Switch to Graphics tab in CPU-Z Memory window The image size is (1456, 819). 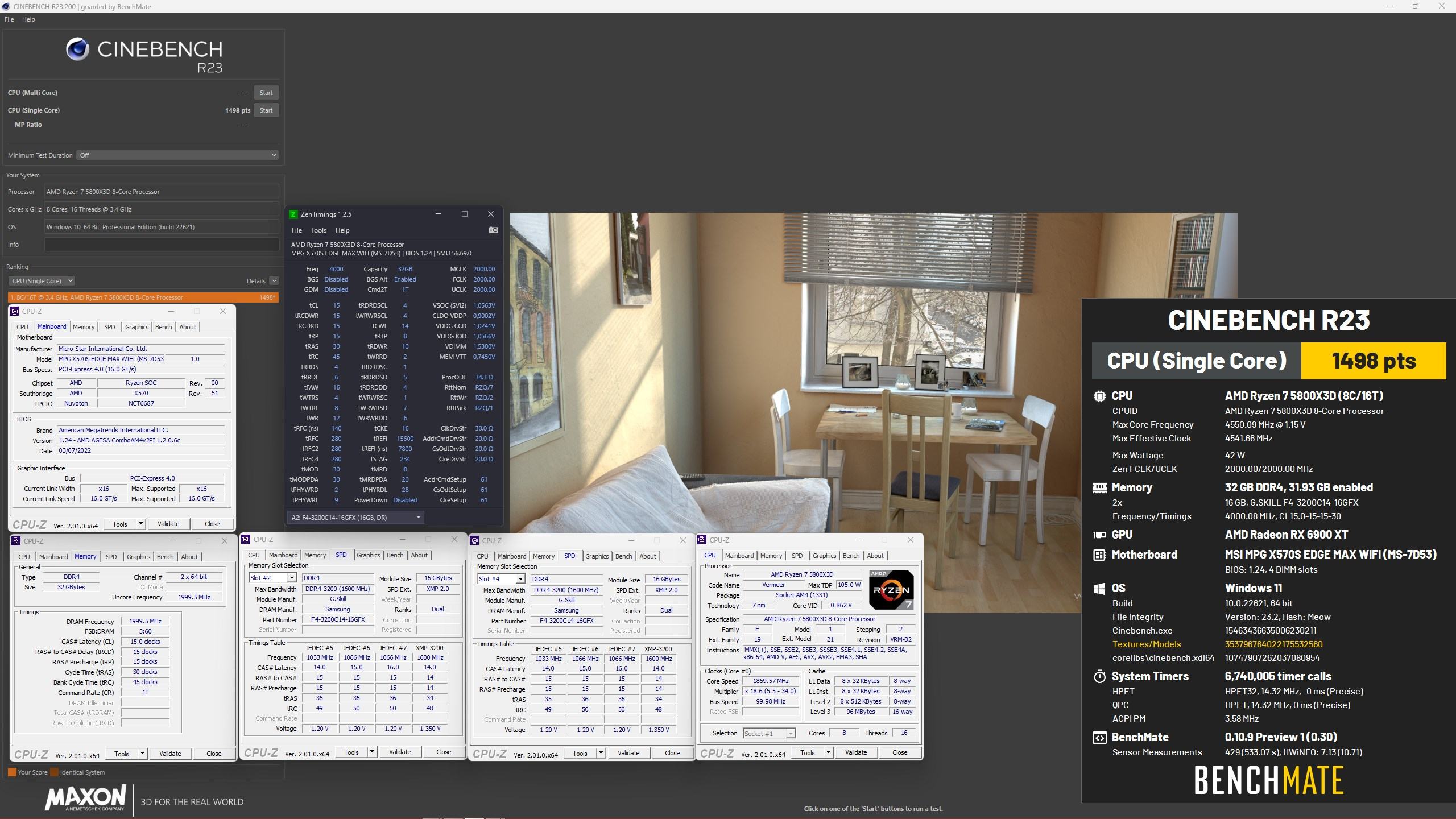pos(139,557)
